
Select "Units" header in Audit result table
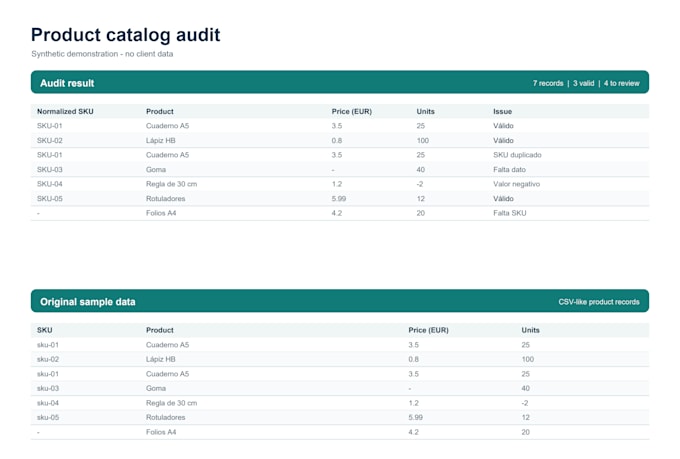tap(425, 111)
